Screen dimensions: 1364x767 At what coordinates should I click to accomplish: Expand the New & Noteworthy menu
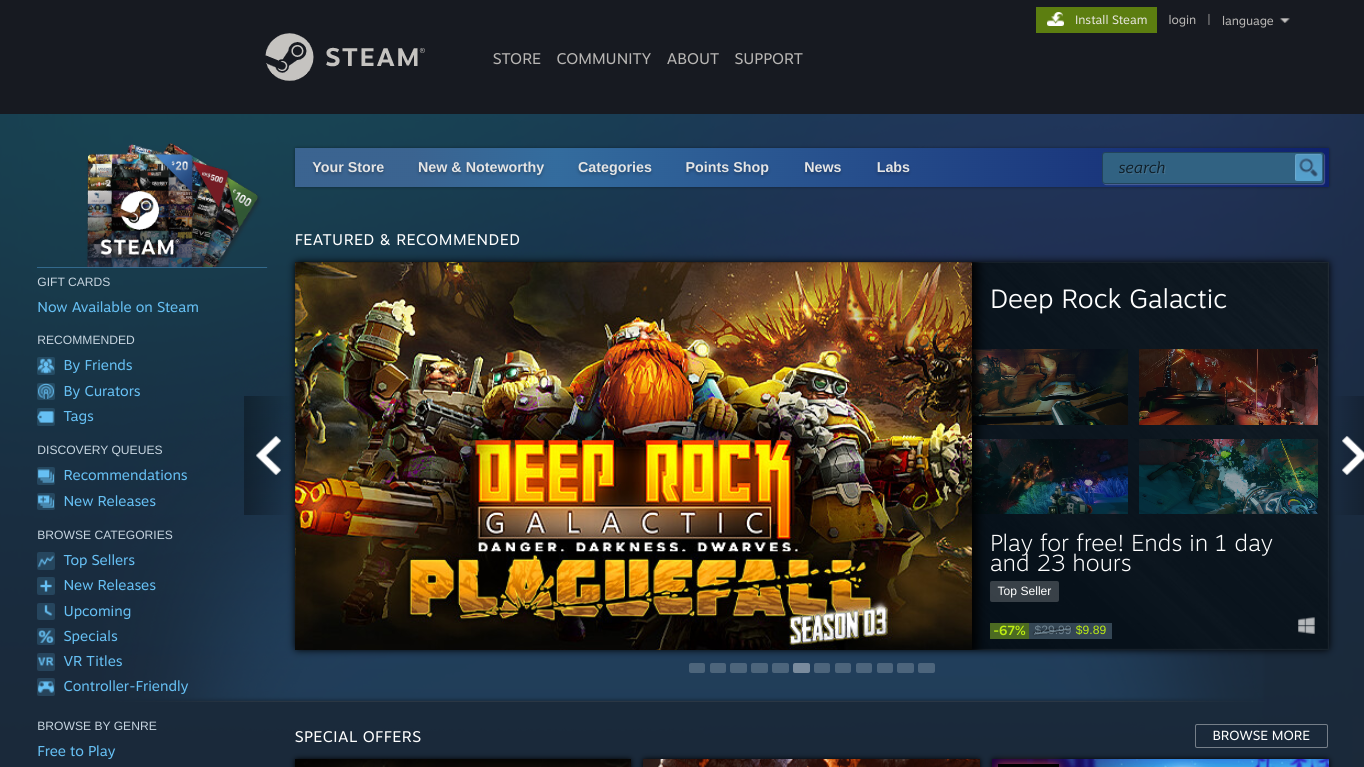[x=481, y=167]
